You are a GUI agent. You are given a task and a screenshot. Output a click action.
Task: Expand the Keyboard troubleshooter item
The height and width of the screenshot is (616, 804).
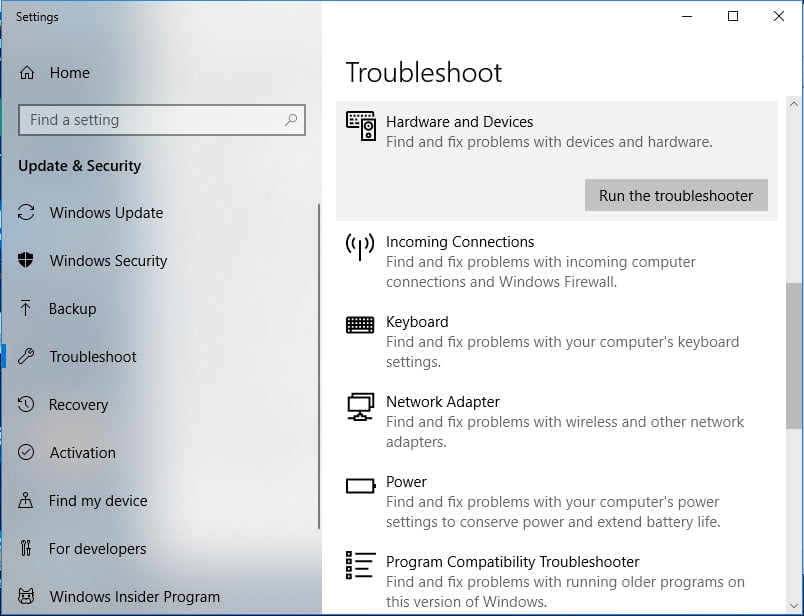pyautogui.click(x=417, y=322)
